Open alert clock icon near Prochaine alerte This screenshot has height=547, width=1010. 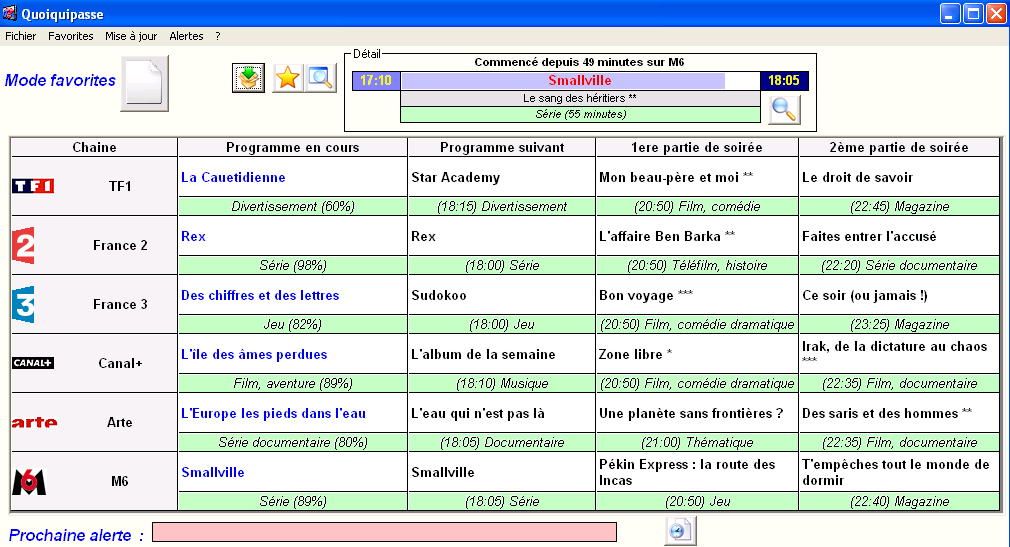pyautogui.click(x=680, y=532)
